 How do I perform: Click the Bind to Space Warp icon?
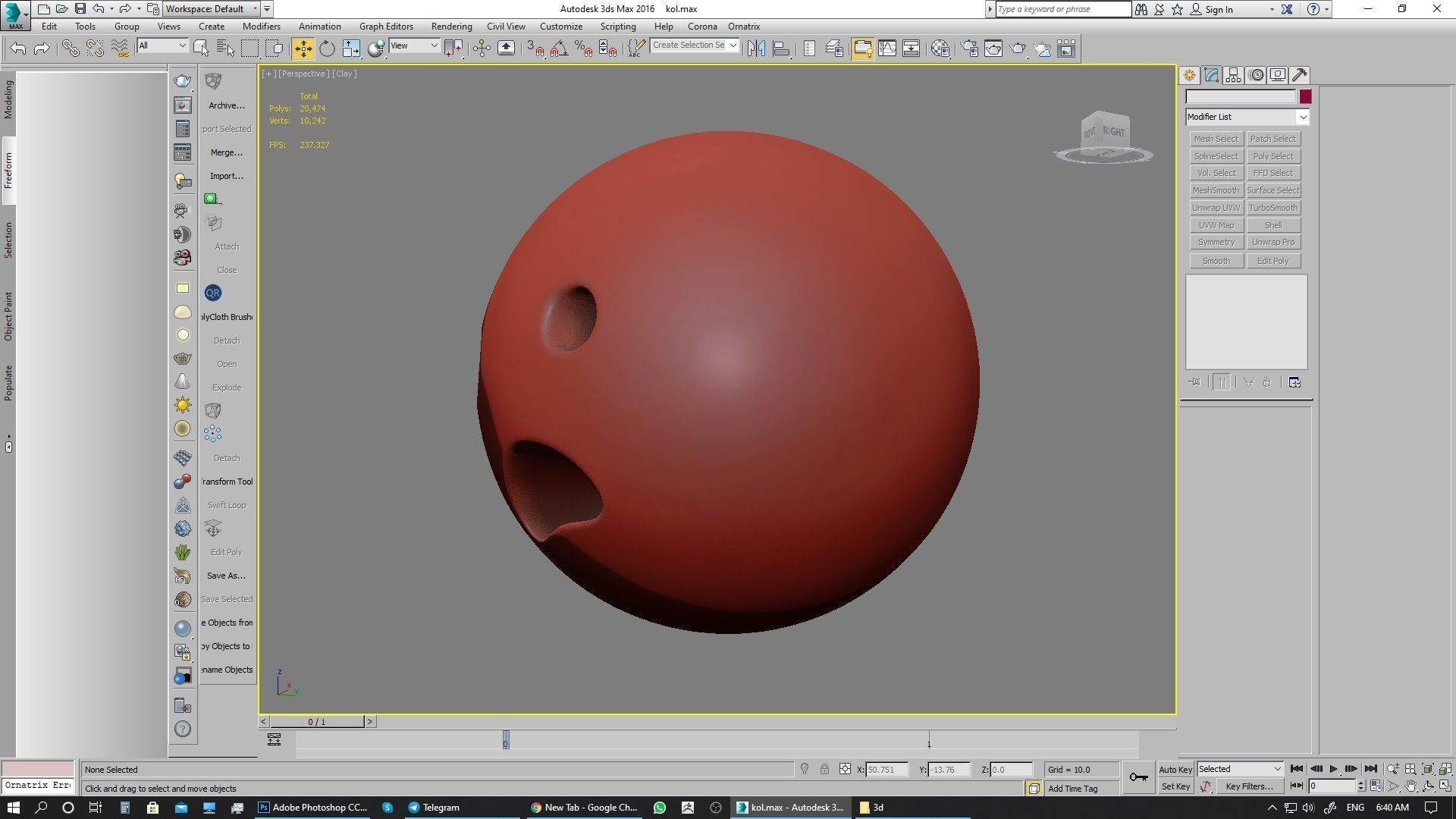point(120,49)
